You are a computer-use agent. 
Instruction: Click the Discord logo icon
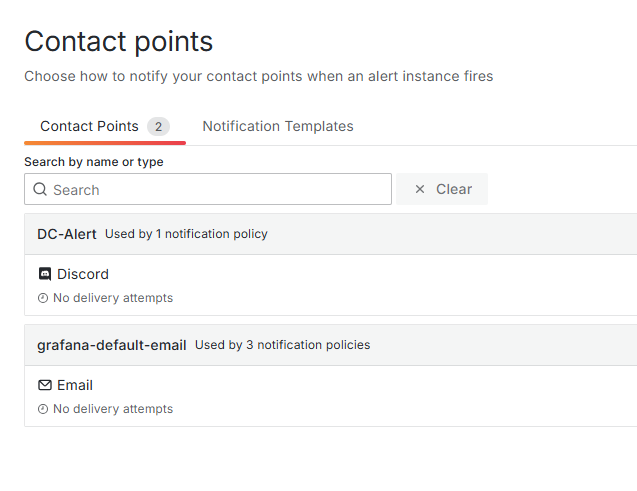(44, 274)
